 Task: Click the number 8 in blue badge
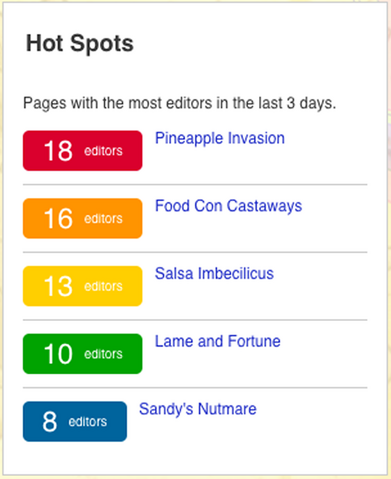pos(50,421)
